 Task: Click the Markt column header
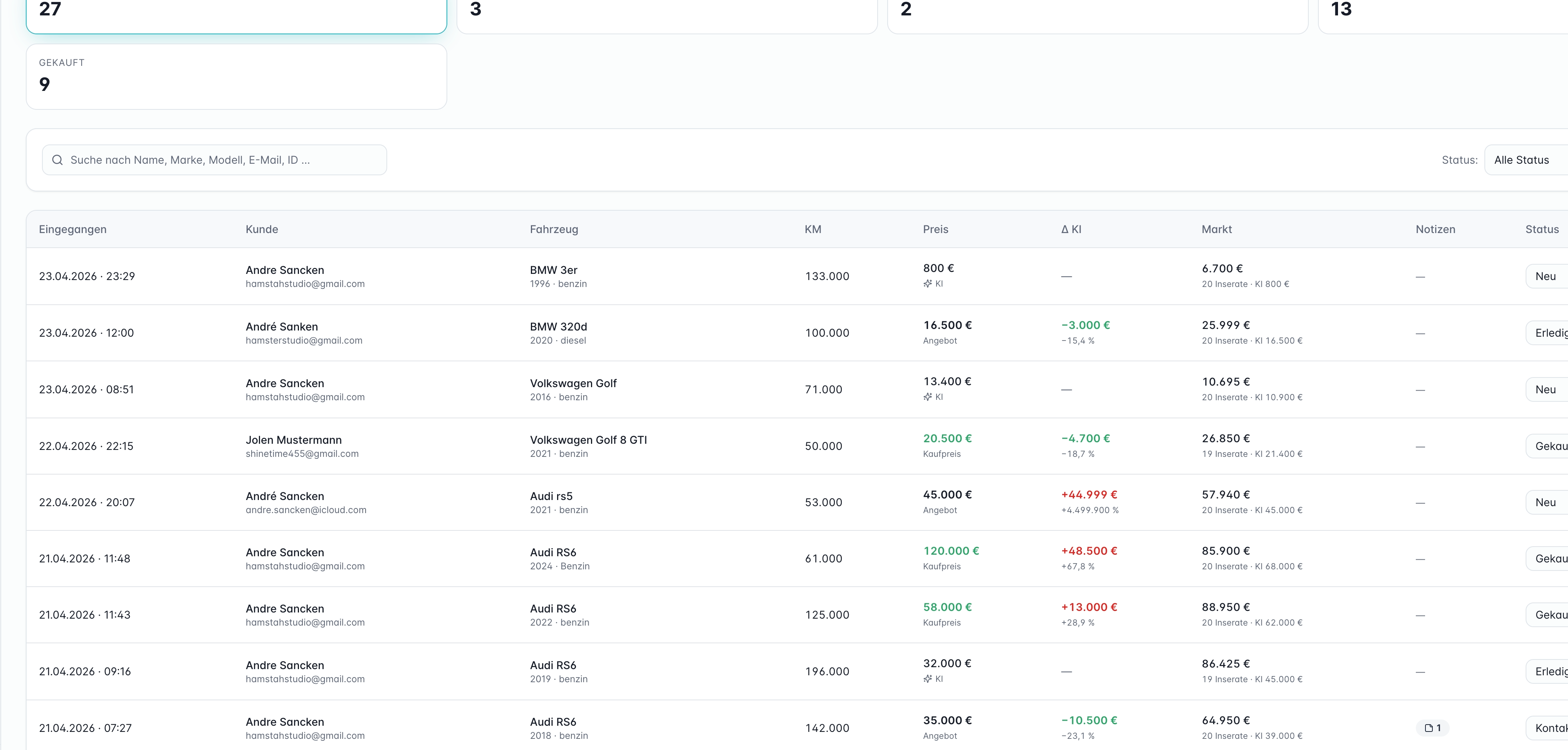[x=1217, y=230]
